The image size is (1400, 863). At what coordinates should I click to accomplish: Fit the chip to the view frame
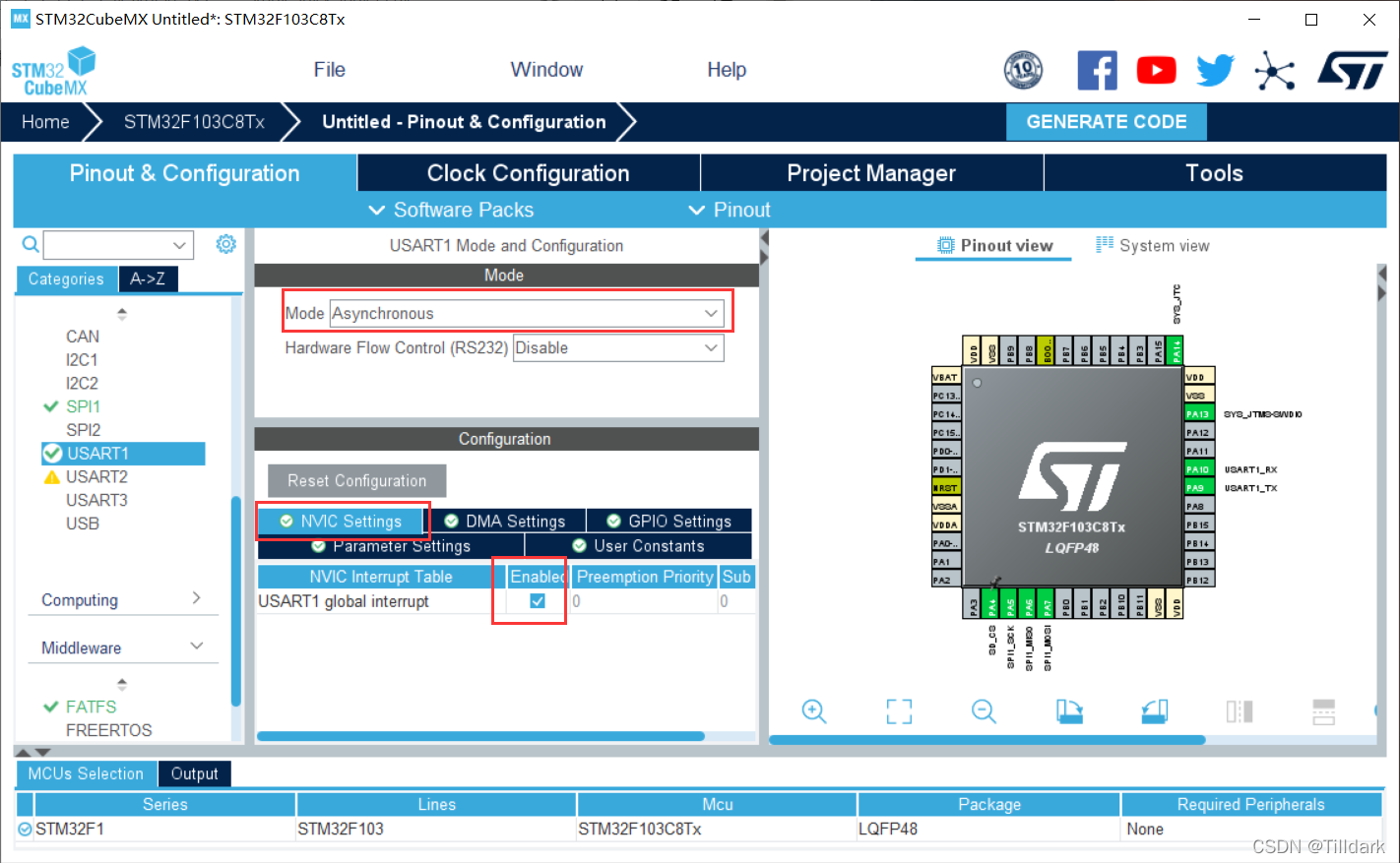pyautogui.click(x=899, y=711)
